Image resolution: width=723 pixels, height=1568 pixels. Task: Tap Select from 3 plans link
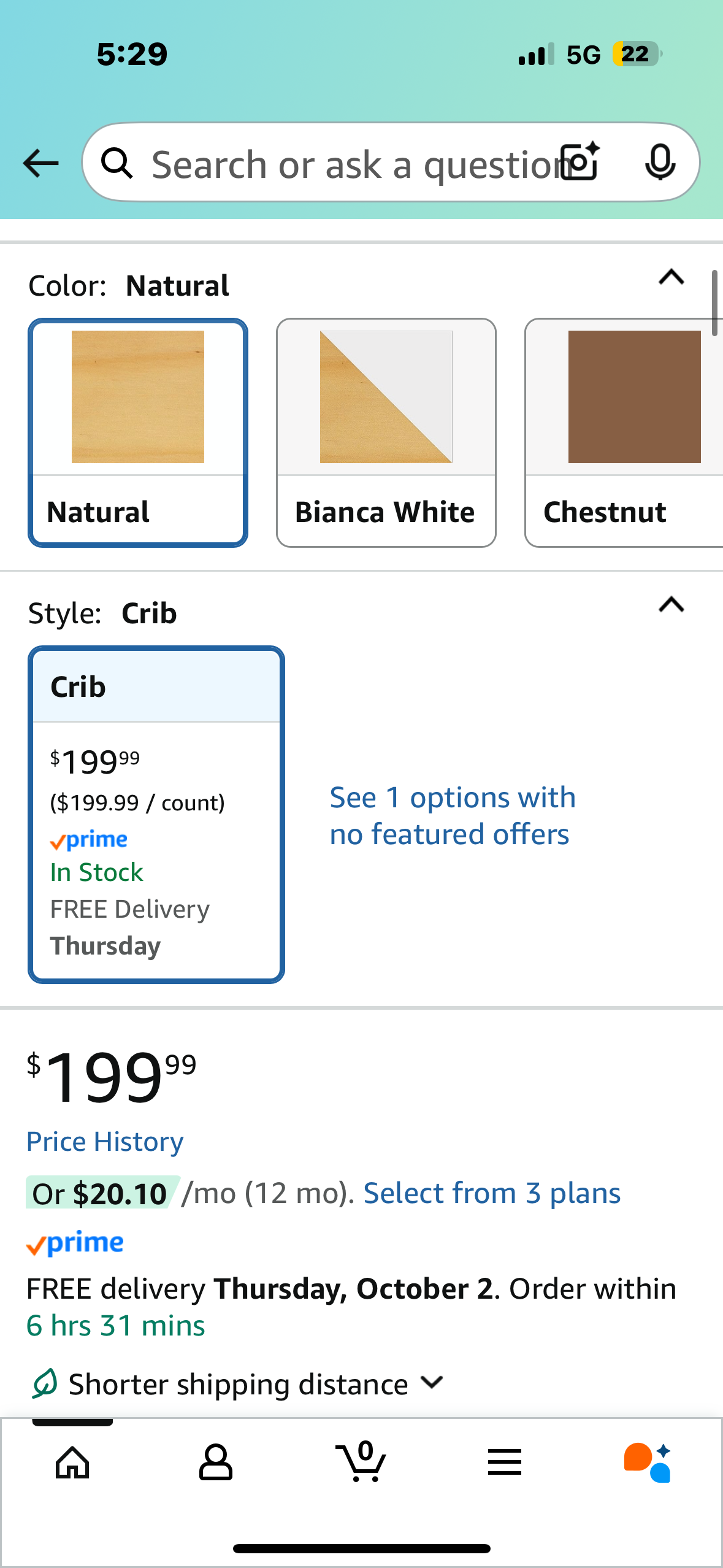tap(492, 1193)
